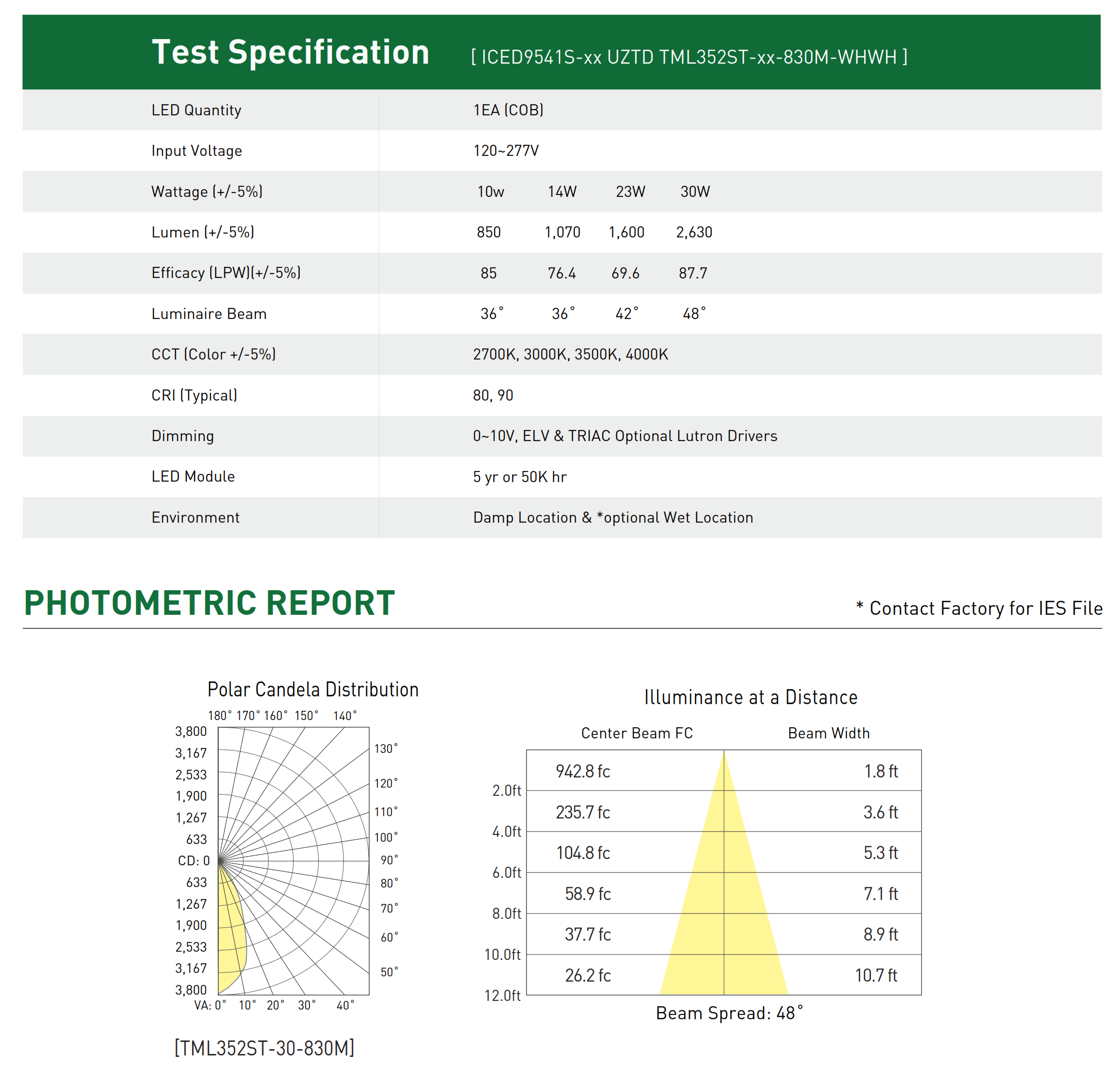Click the CCT color temperature values

pos(570,354)
